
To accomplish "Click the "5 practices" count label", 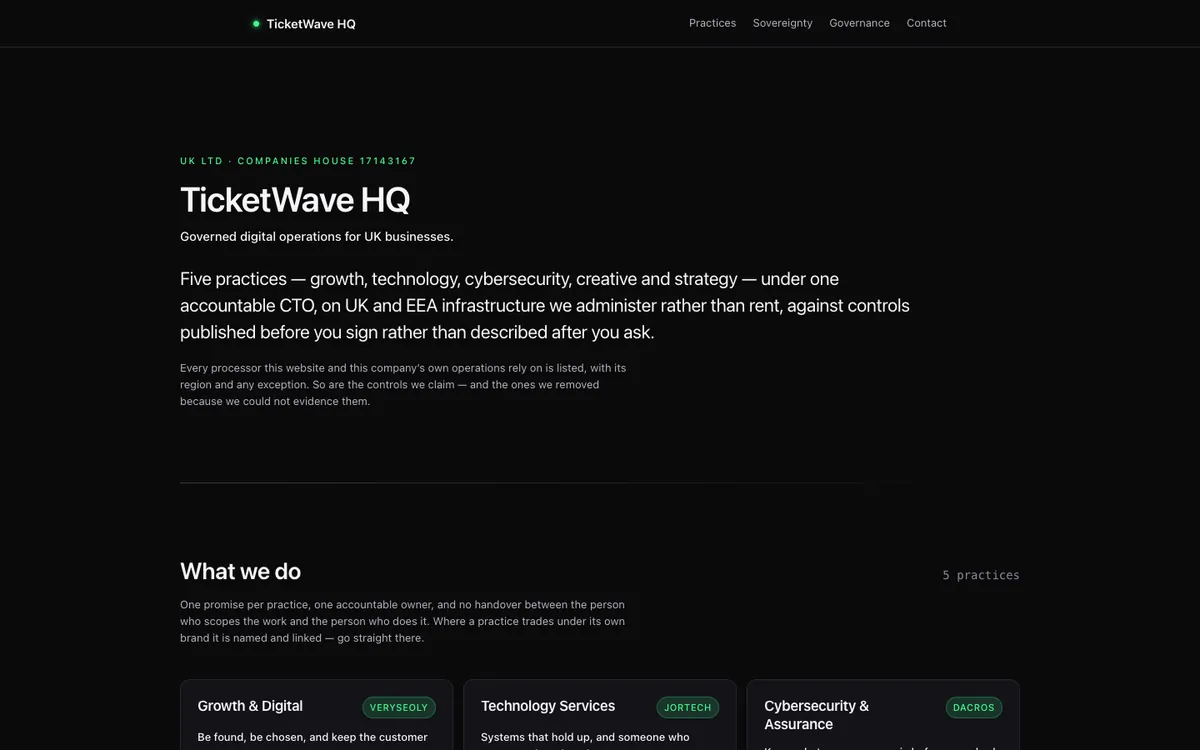I will (x=981, y=575).
